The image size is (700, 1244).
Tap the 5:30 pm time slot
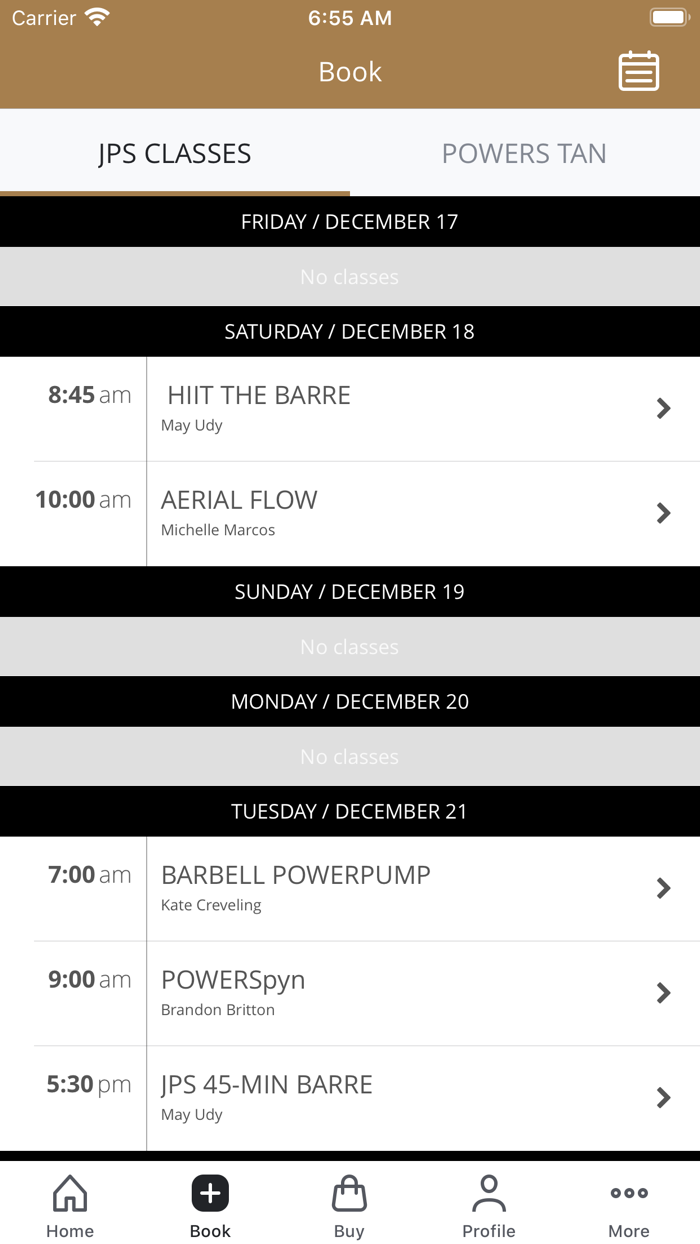coord(89,1085)
